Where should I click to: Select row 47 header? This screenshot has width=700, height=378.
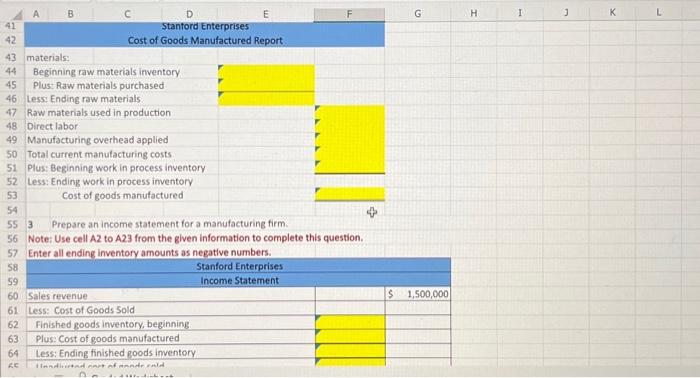click(x=11, y=112)
